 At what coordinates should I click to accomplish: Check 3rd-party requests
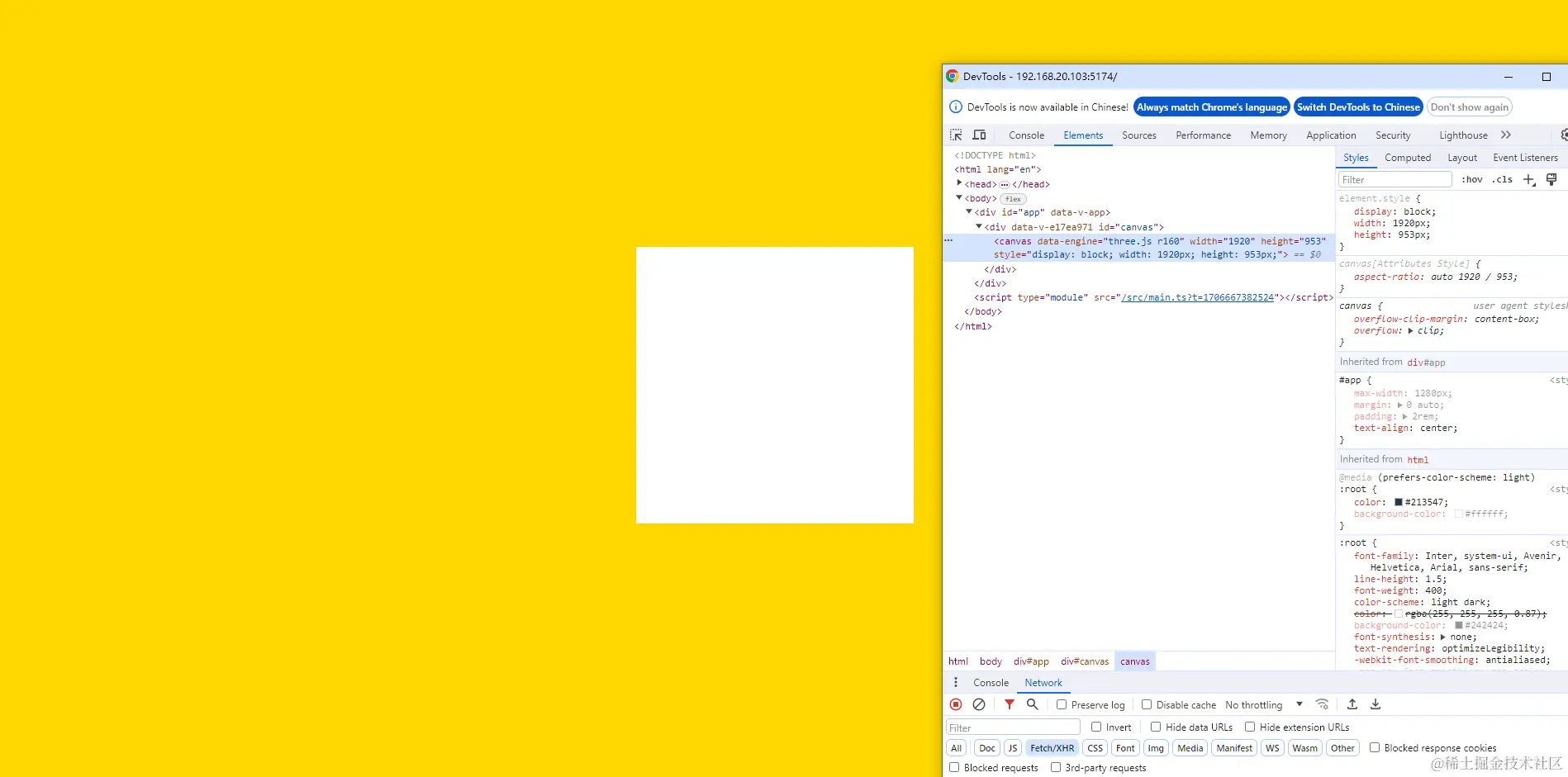pyautogui.click(x=1056, y=767)
